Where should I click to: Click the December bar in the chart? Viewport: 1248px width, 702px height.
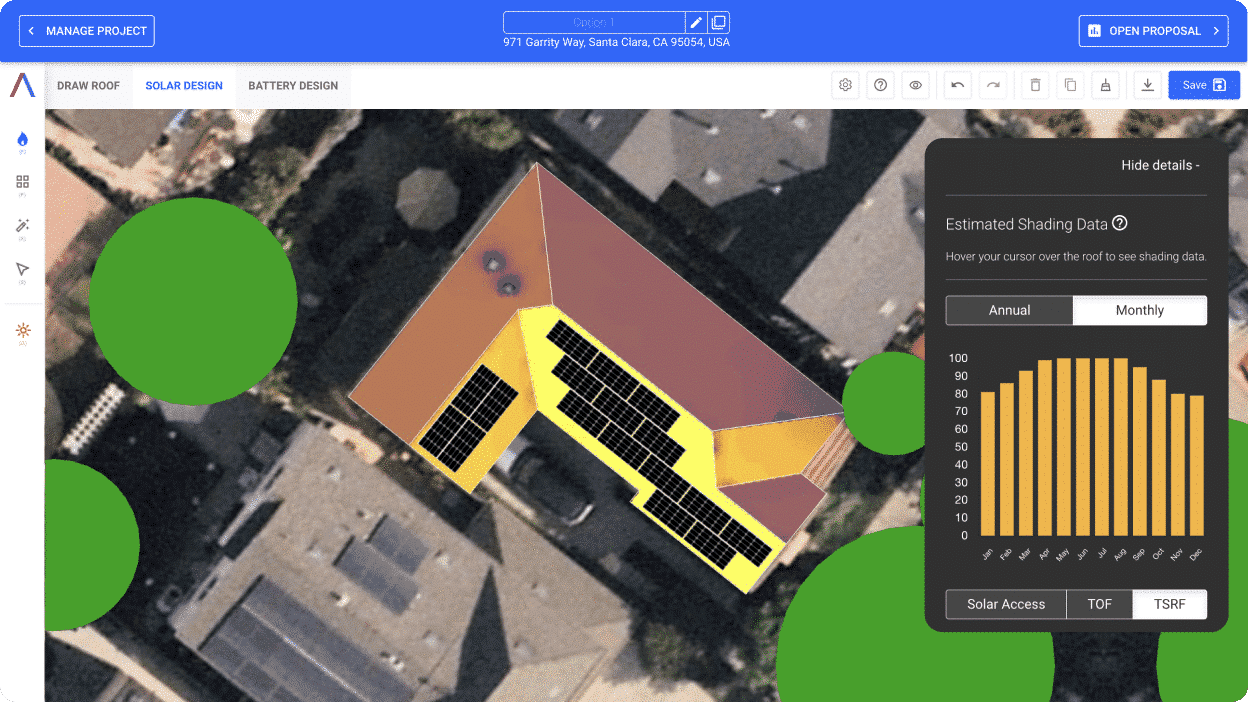click(1196, 466)
